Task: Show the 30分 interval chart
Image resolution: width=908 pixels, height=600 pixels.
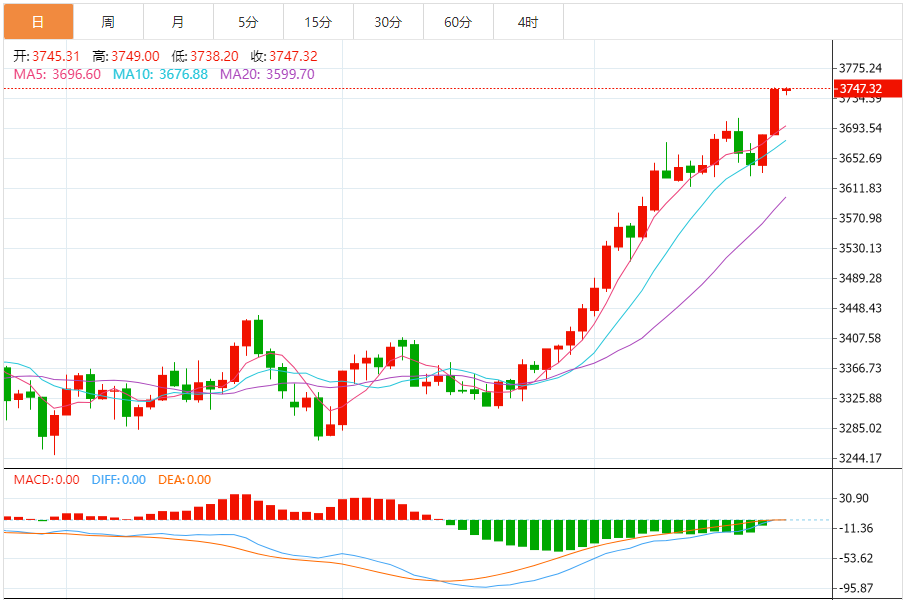Action: [388, 21]
